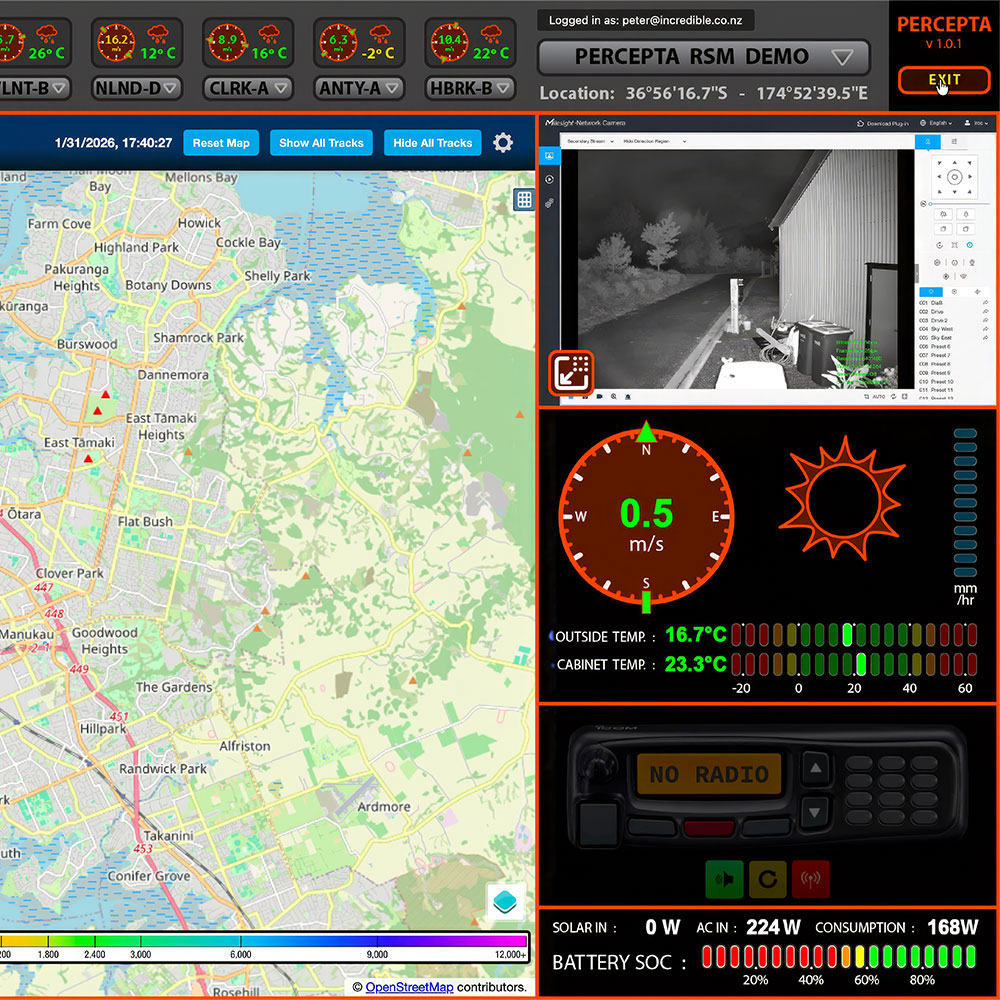Select the Sky West camera preset

pos(940,329)
